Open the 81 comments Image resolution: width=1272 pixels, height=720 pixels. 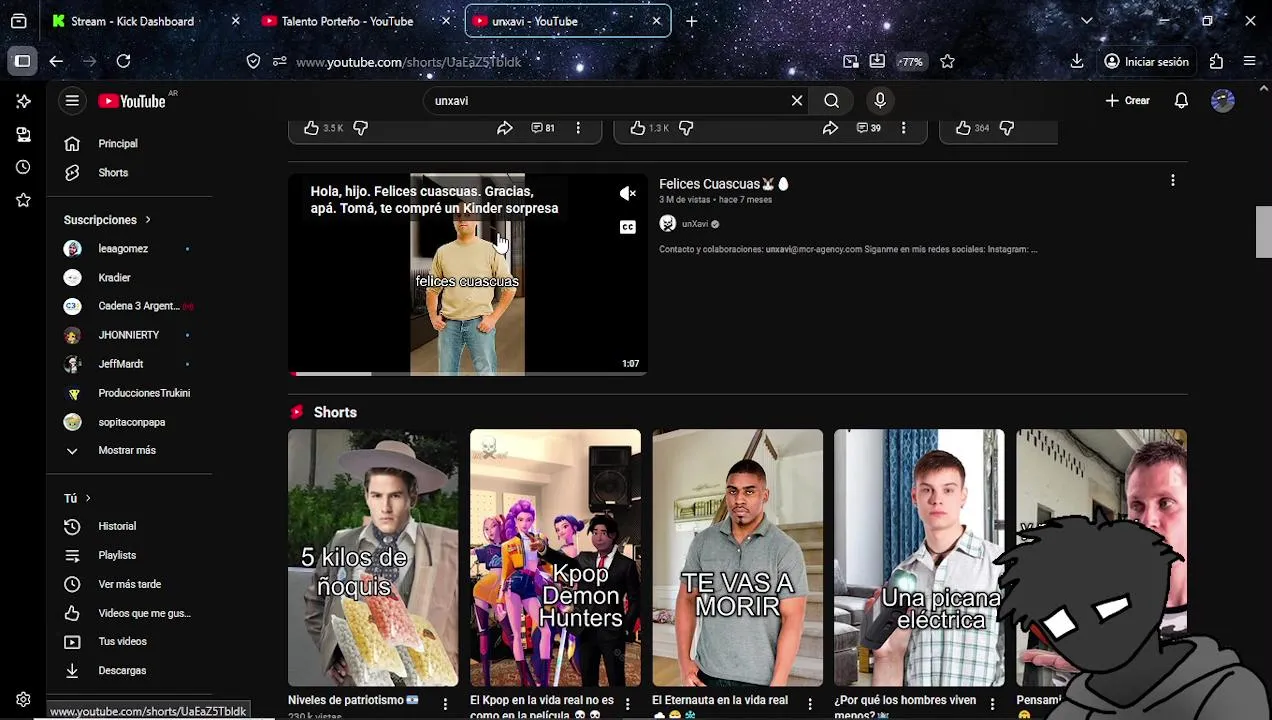click(x=543, y=128)
